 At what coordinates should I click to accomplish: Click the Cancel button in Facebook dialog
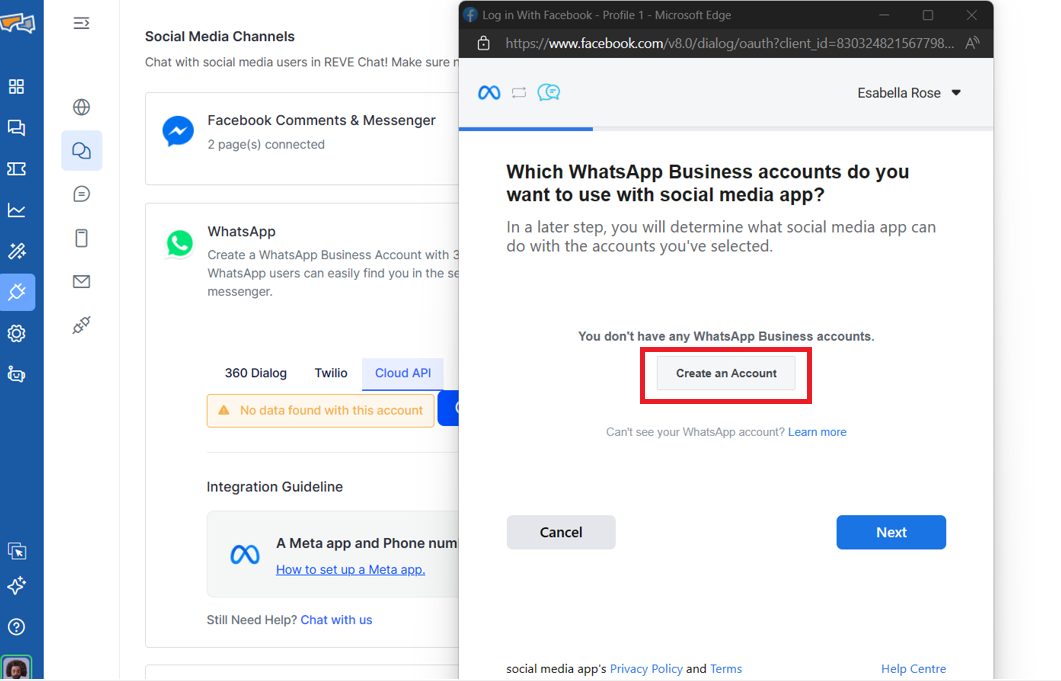[x=561, y=532]
